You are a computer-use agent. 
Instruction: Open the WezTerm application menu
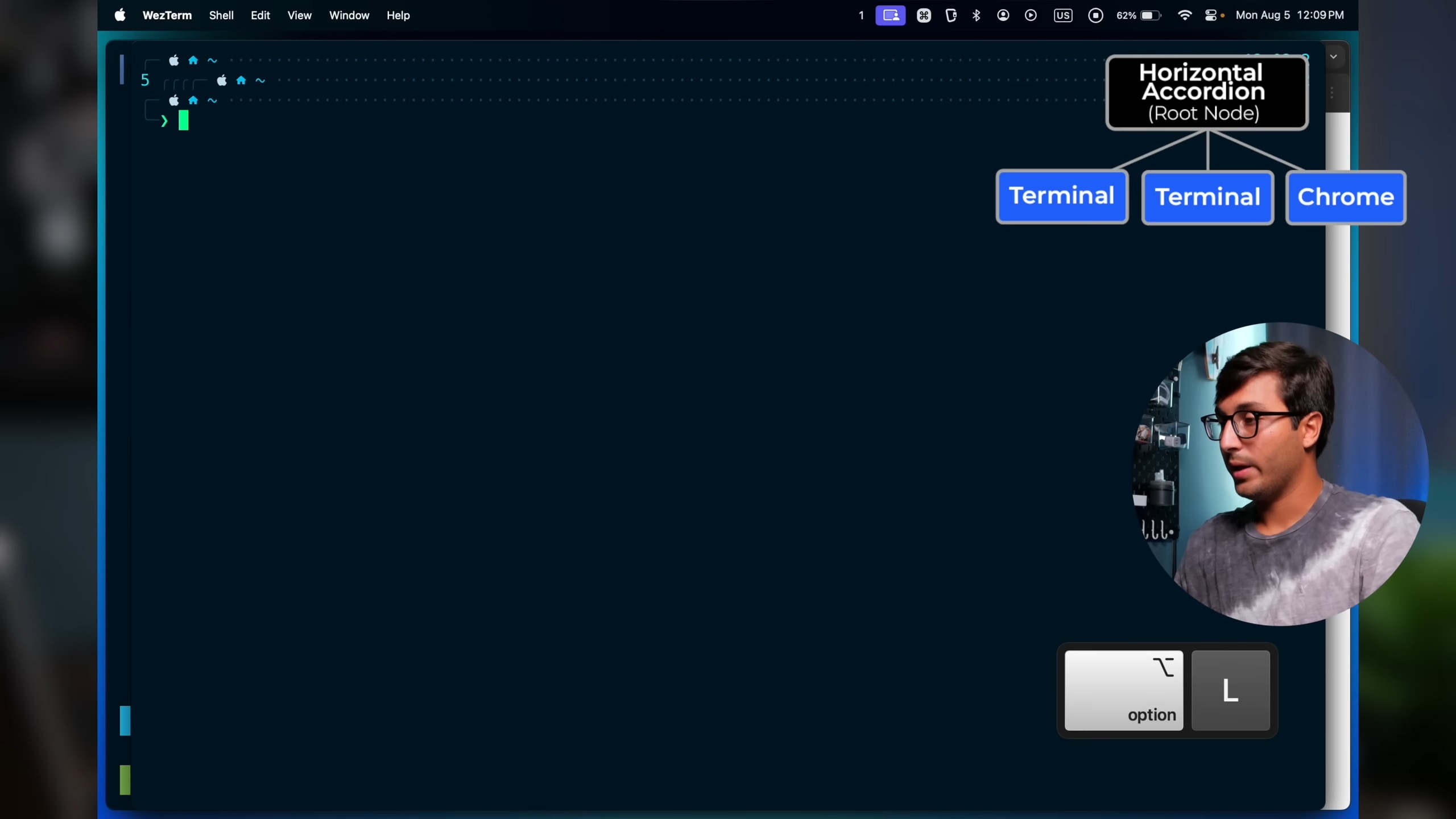[x=167, y=15]
